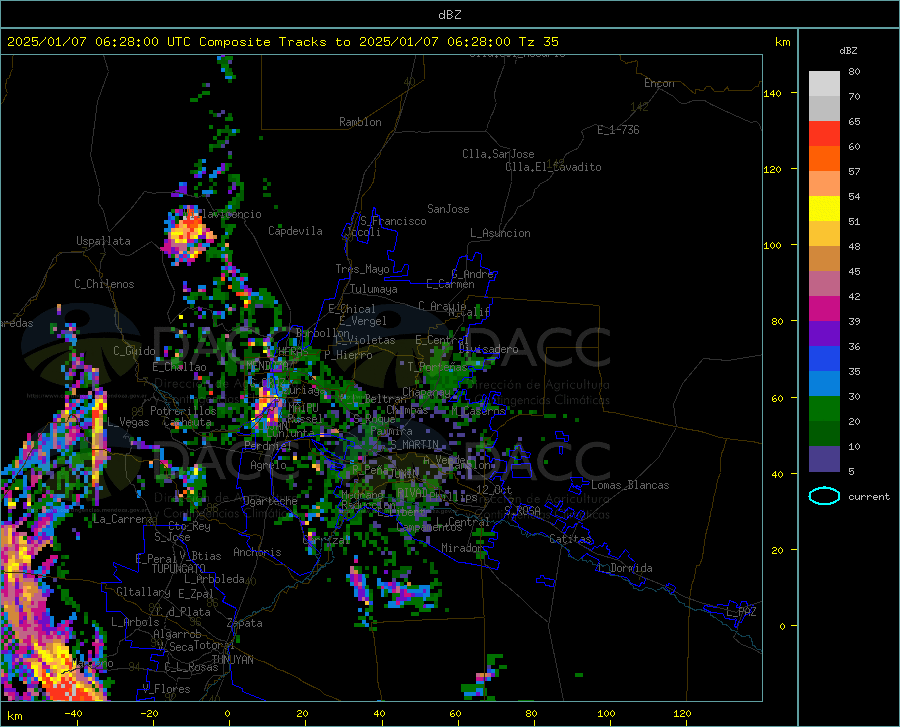This screenshot has height=727, width=900.
Task: Select the 'C_Chilenos' place label
Action: point(104,284)
